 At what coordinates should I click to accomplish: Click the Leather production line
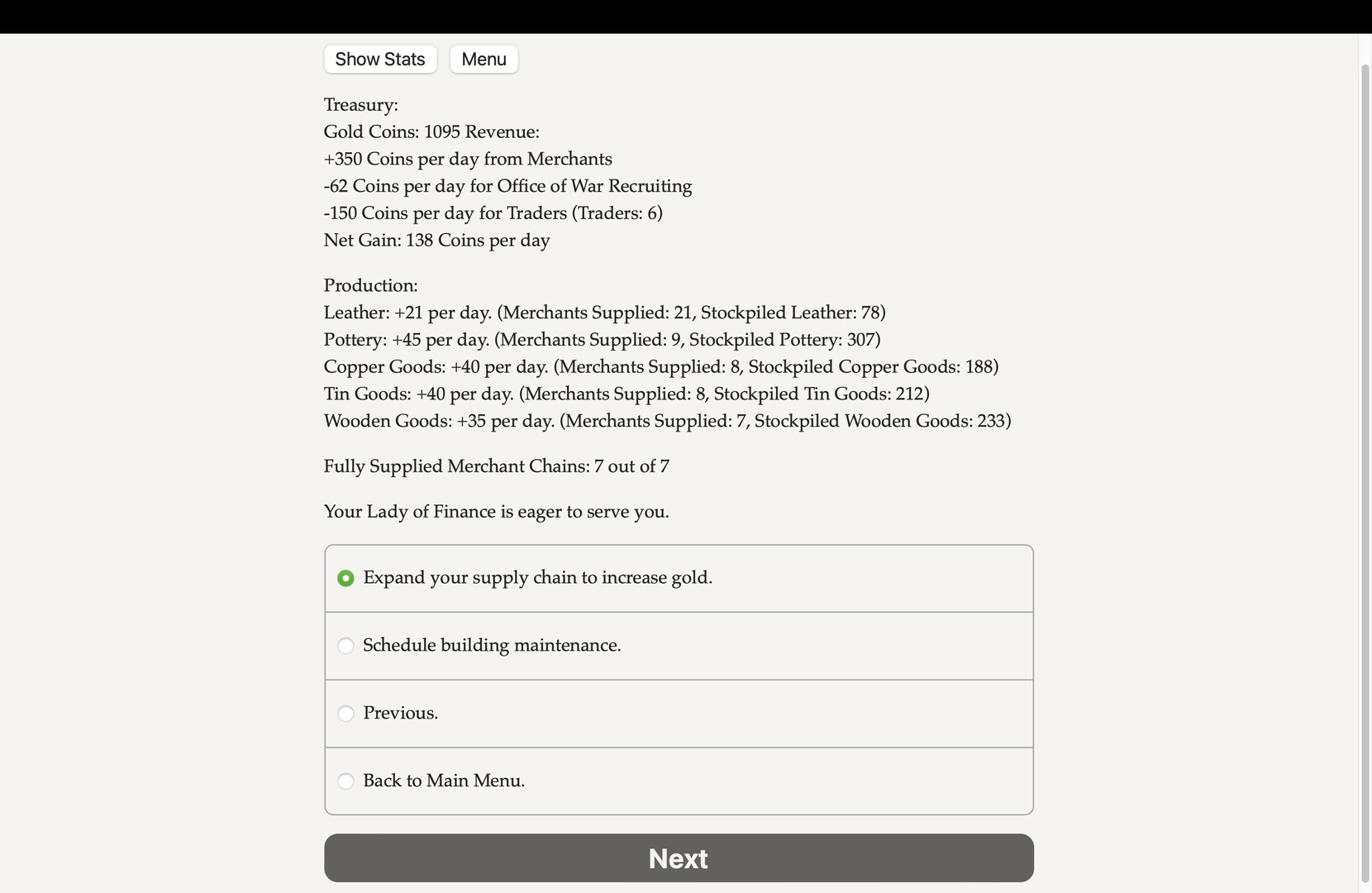click(x=604, y=313)
